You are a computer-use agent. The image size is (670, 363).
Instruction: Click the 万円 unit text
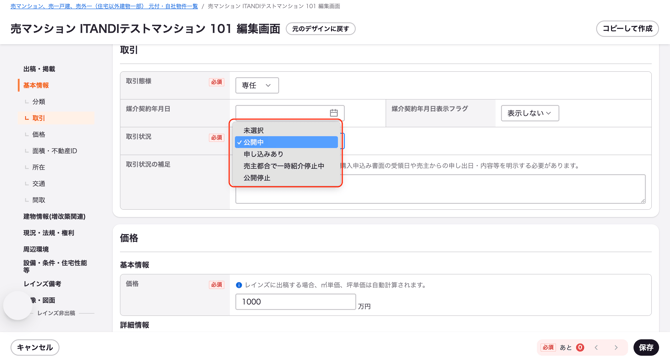pyautogui.click(x=364, y=307)
